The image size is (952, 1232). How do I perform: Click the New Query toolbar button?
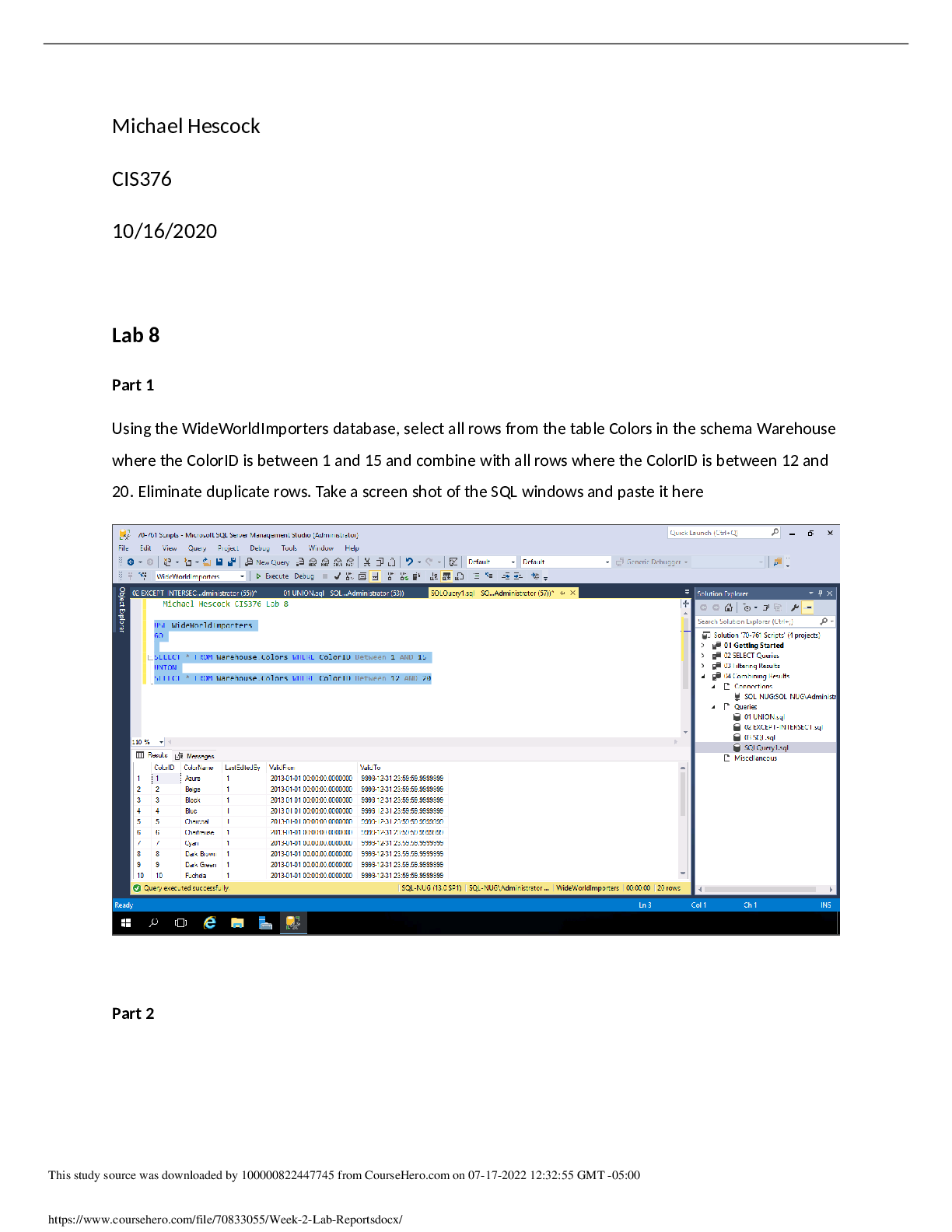pos(267,562)
